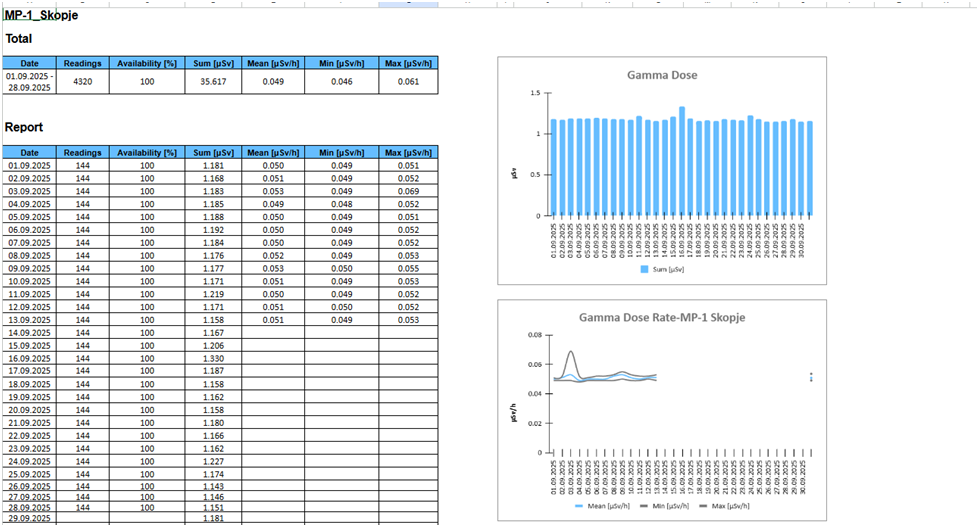
Task: Select the Min [µSv/h] legend entry
Action: (x=664, y=506)
